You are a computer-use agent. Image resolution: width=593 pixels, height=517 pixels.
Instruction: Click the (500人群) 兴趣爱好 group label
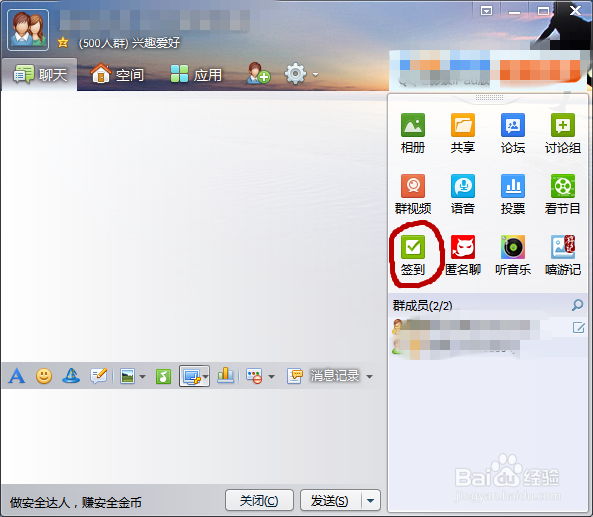129,43
